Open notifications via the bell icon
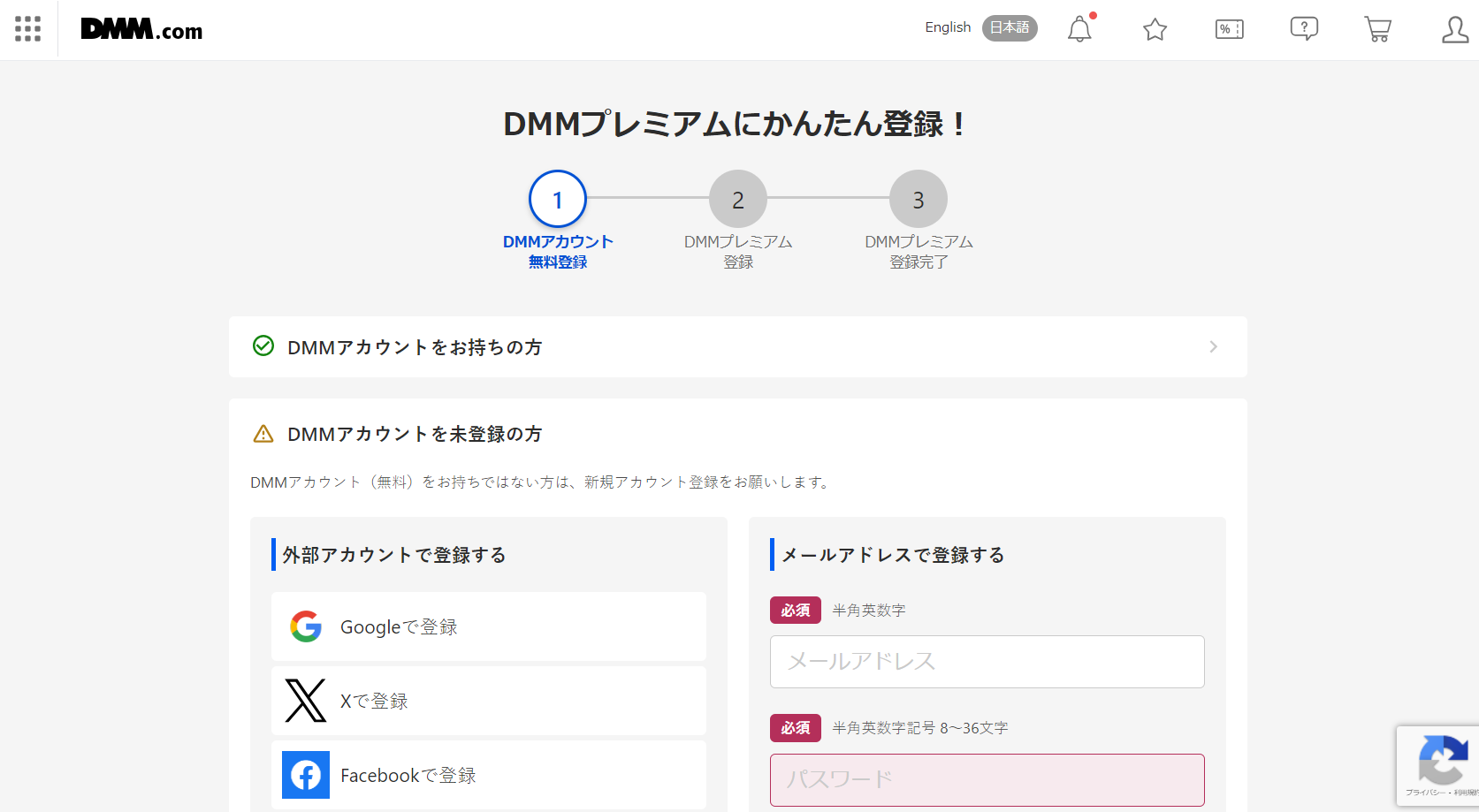This screenshot has height=812, width=1479. tap(1079, 29)
